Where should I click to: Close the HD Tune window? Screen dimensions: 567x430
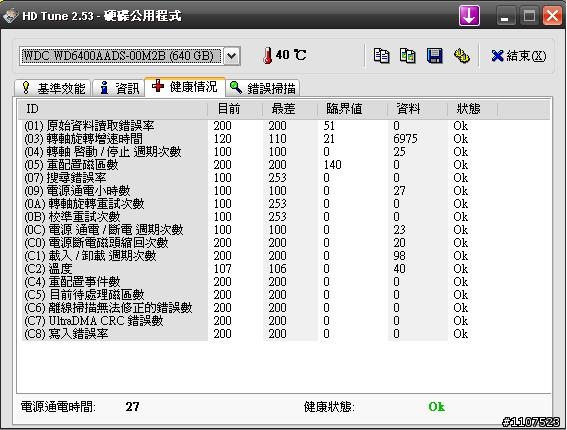point(553,16)
